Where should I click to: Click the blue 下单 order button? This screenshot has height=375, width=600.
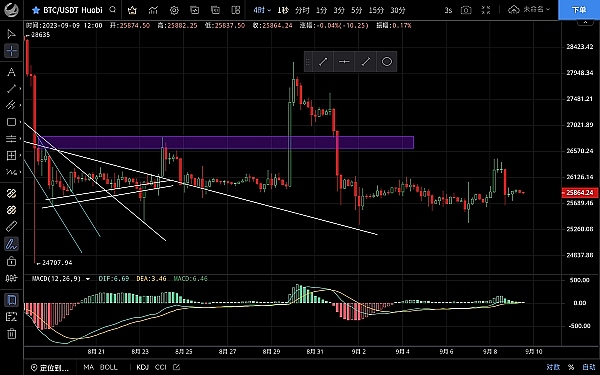coord(579,10)
